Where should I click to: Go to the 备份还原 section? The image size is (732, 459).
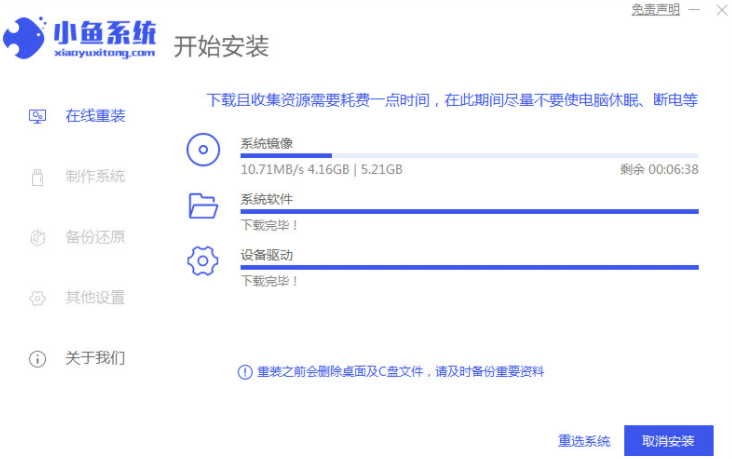(x=95, y=237)
